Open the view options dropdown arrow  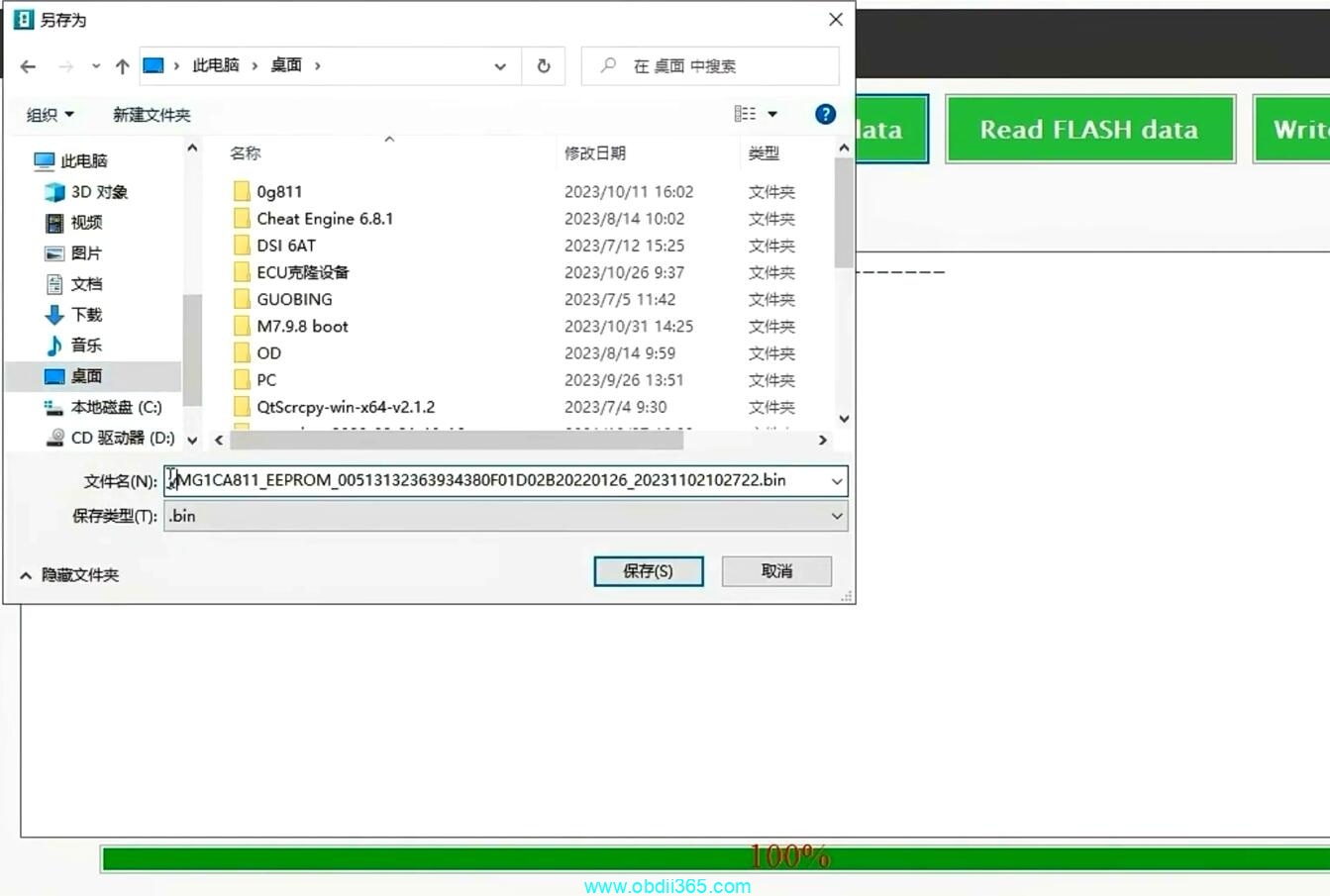pos(772,114)
